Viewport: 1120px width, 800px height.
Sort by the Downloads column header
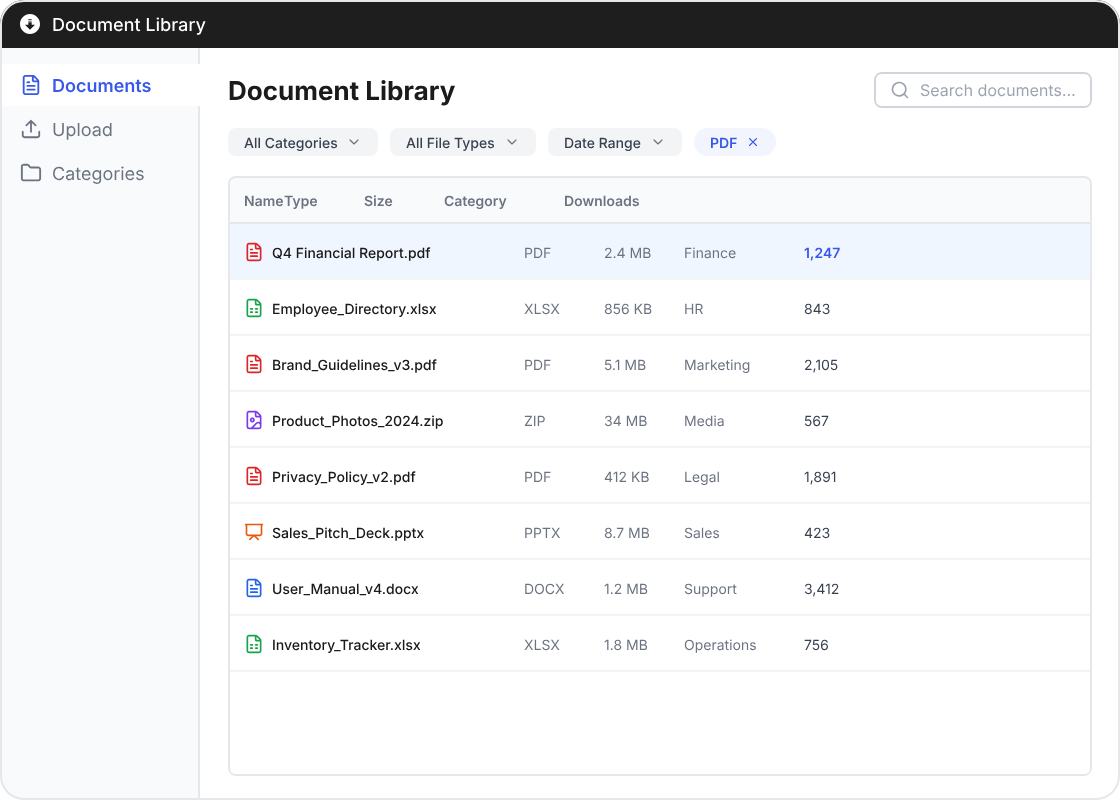coord(601,201)
